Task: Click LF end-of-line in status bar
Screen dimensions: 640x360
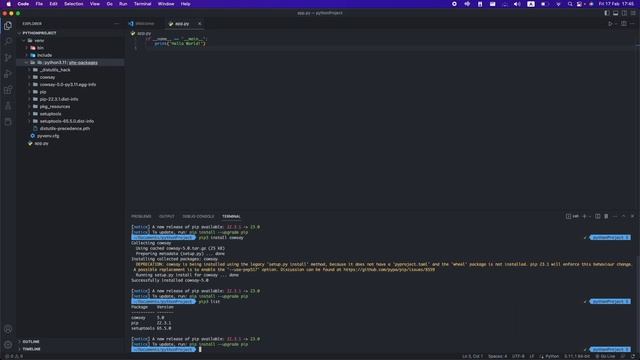Action: tap(531, 356)
